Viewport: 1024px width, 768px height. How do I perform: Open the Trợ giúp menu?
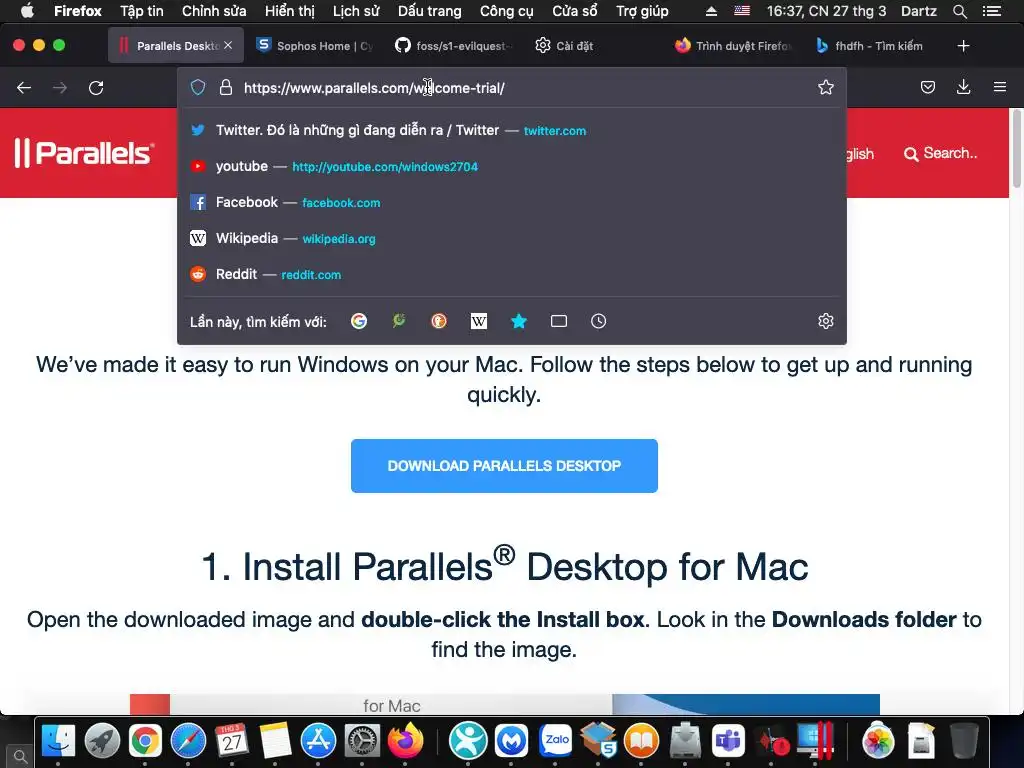coord(642,11)
